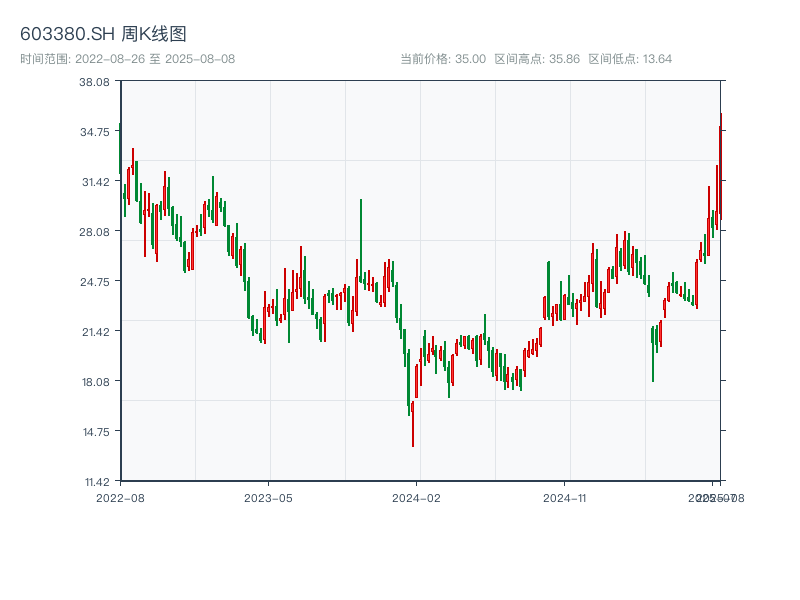This screenshot has height=600, width=800.
Task: Click the 603380.SH 周K线图 chart title
Action: (x=103, y=34)
